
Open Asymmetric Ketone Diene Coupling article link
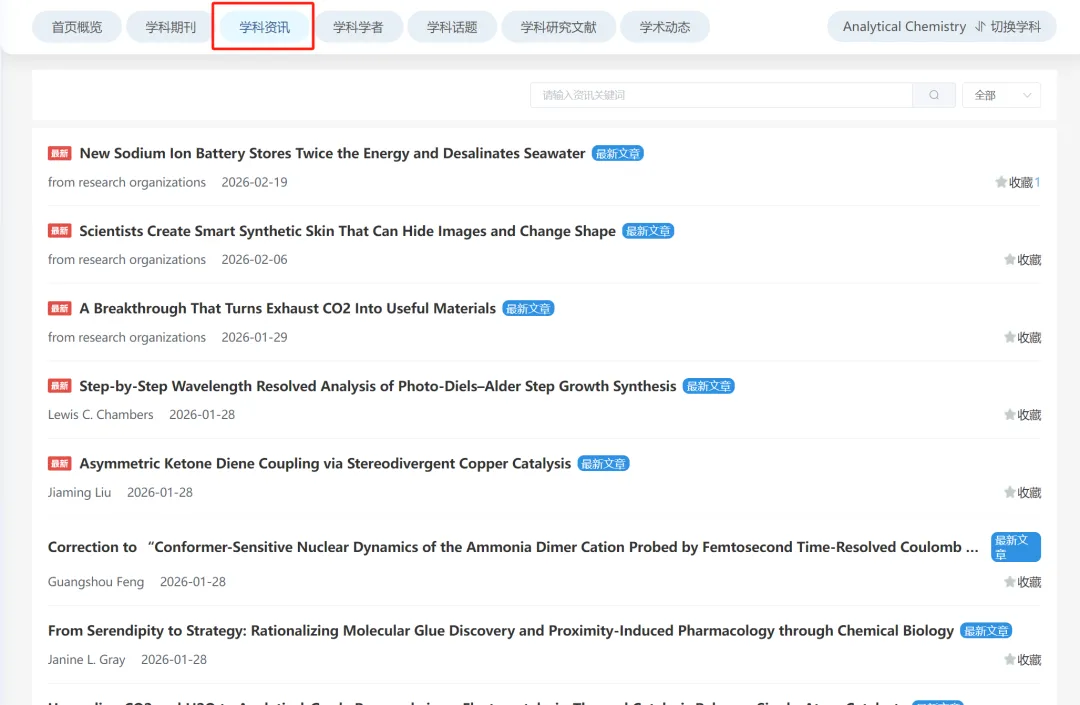pos(325,464)
